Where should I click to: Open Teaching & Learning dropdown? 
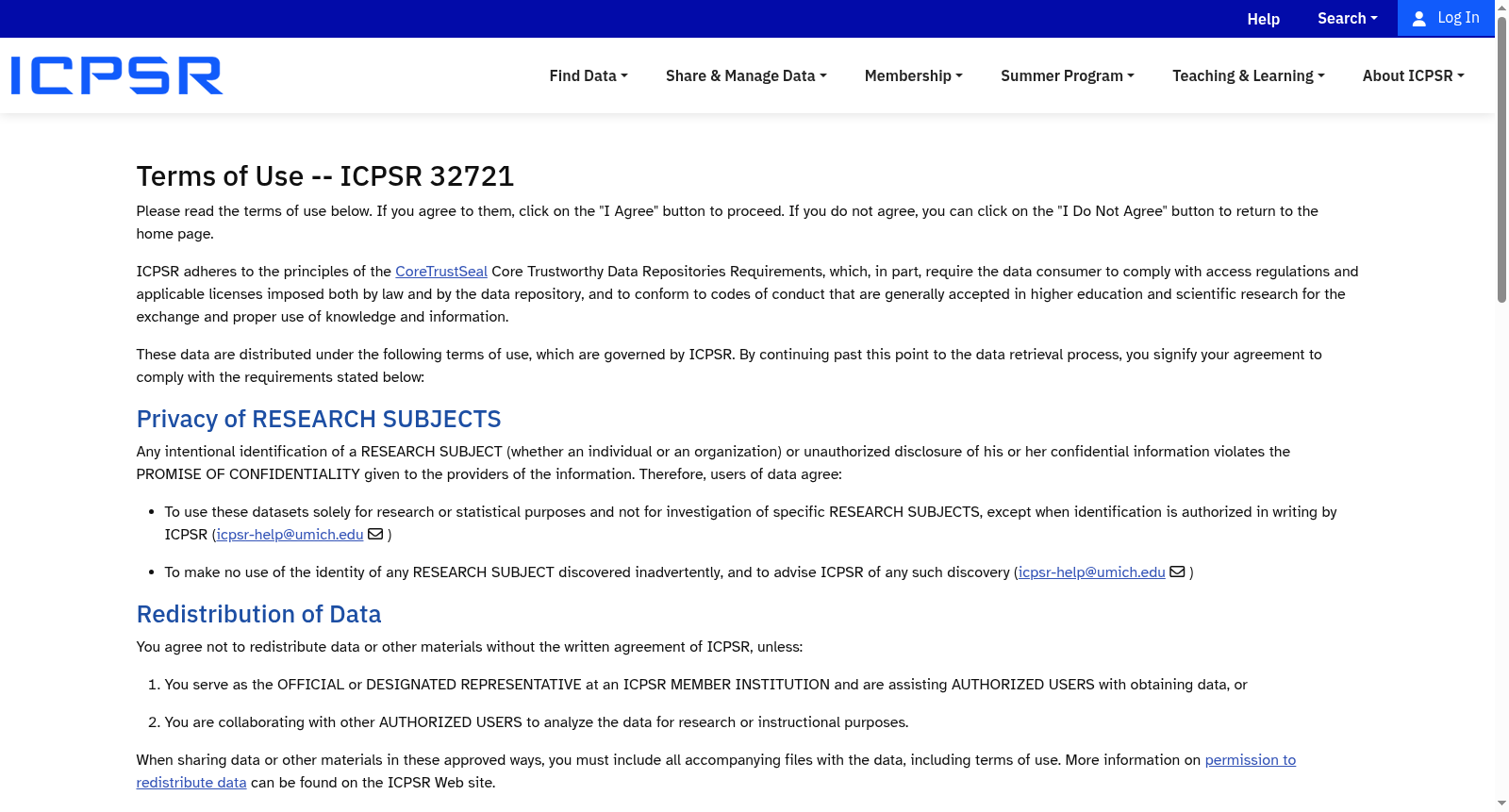point(1249,75)
